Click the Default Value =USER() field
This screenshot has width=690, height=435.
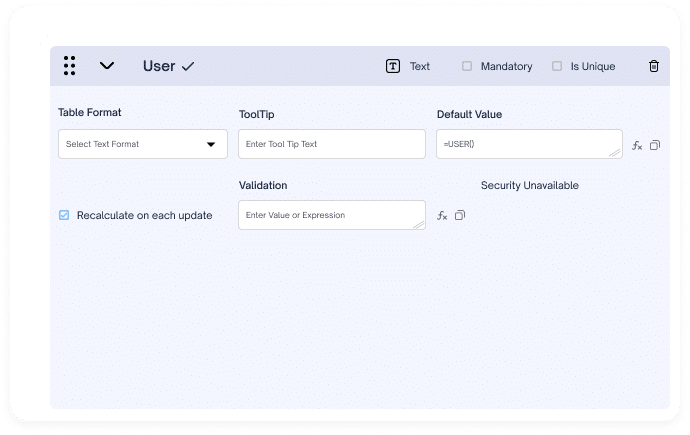point(529,144)
